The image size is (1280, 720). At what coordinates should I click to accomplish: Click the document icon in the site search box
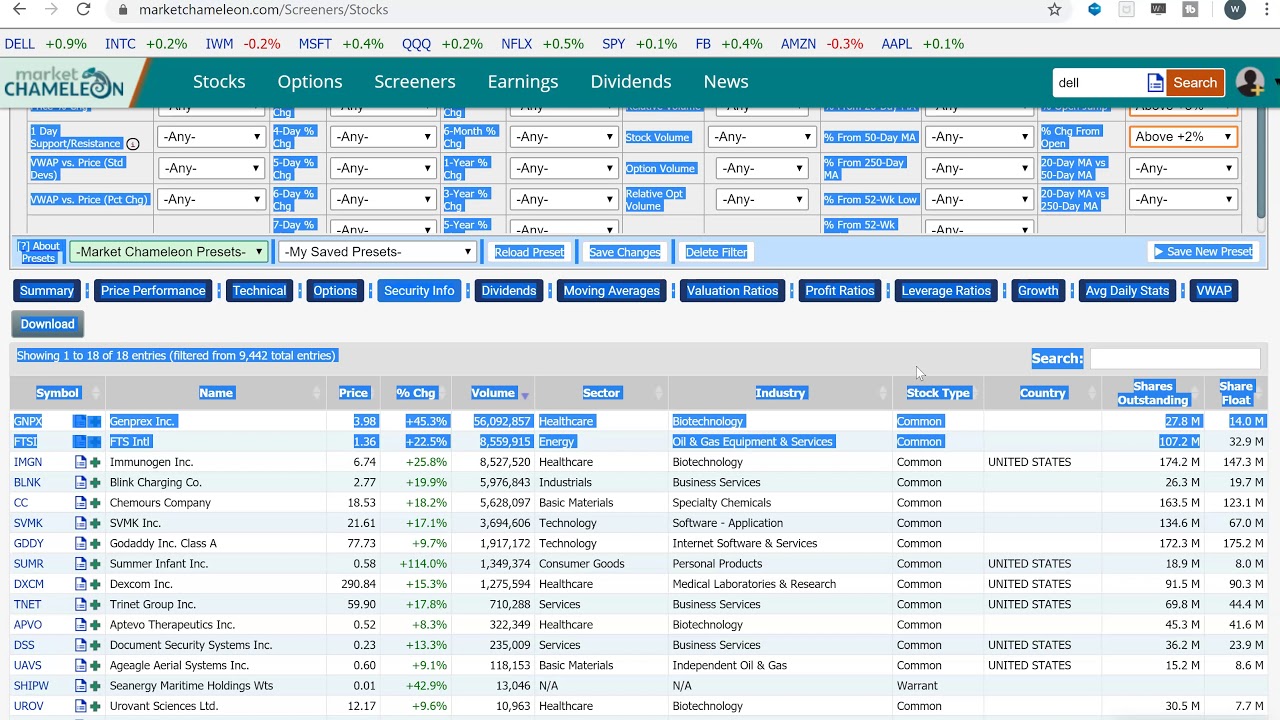[1155, 83]
